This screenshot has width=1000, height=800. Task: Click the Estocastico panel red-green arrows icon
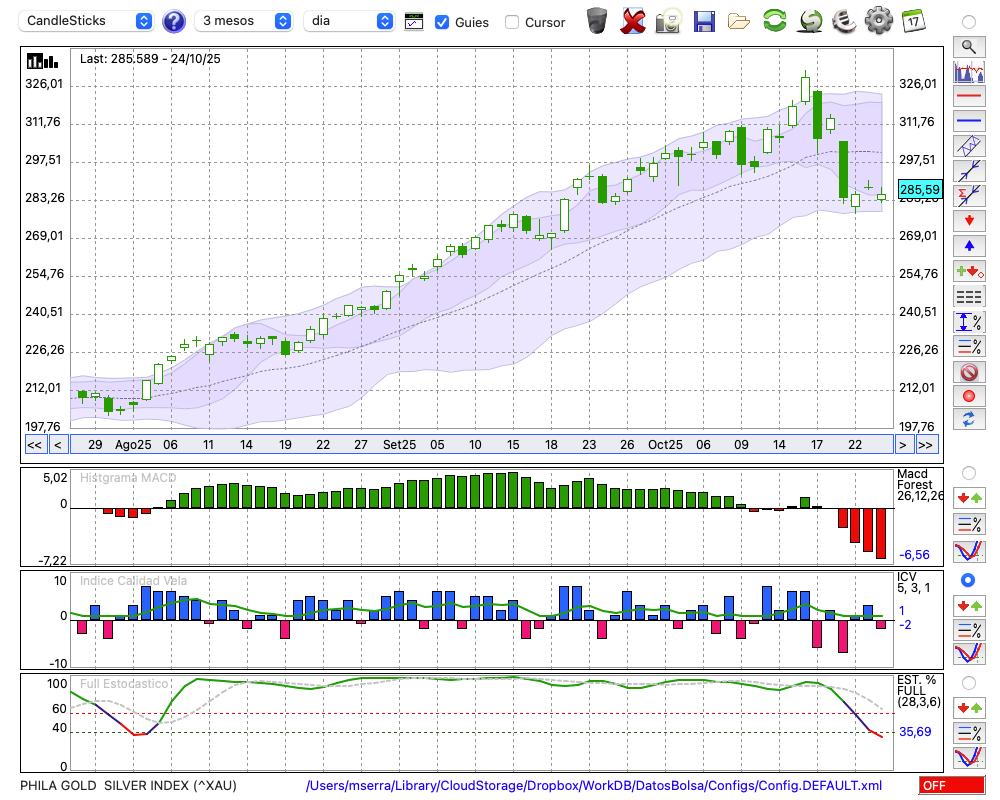[969, 708]
